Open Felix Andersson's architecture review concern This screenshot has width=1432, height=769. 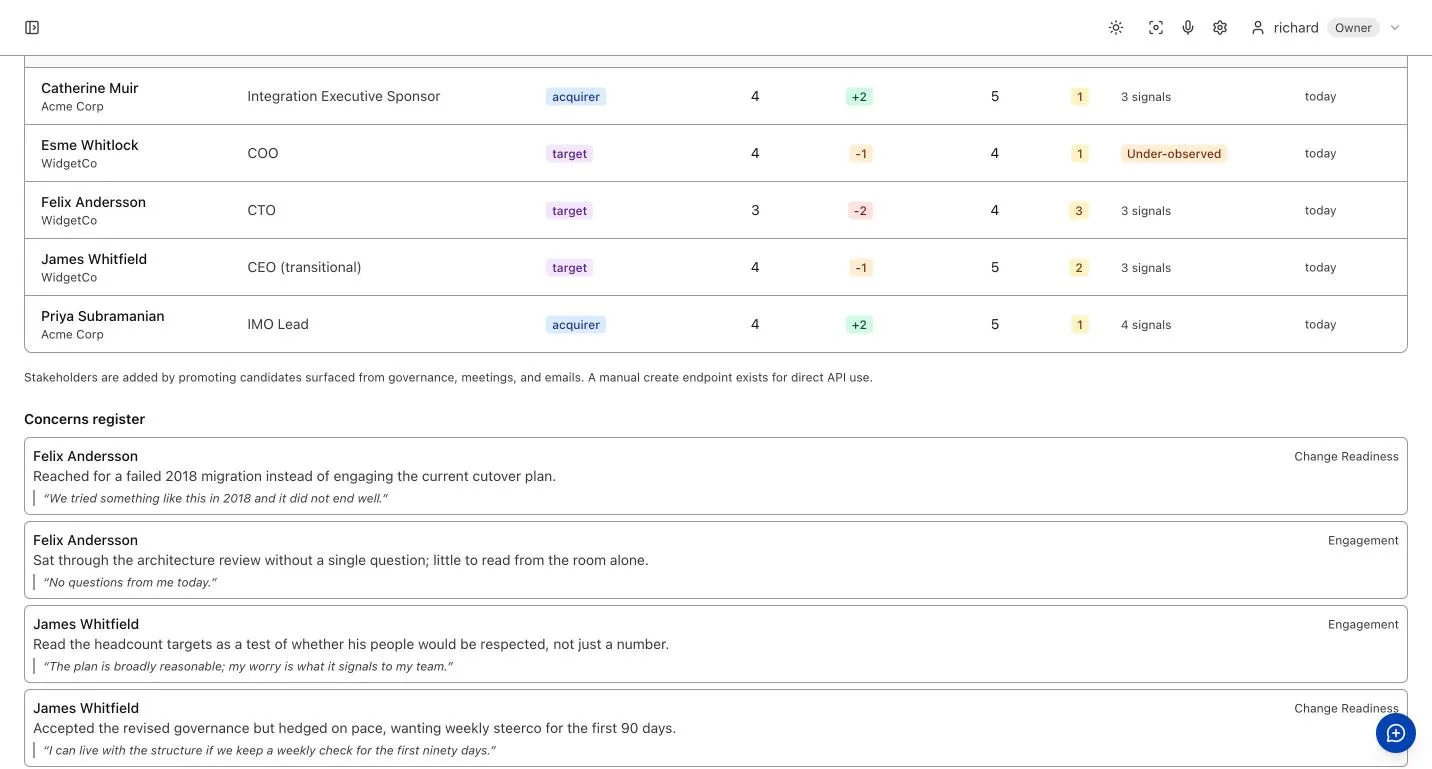point(716,560)
